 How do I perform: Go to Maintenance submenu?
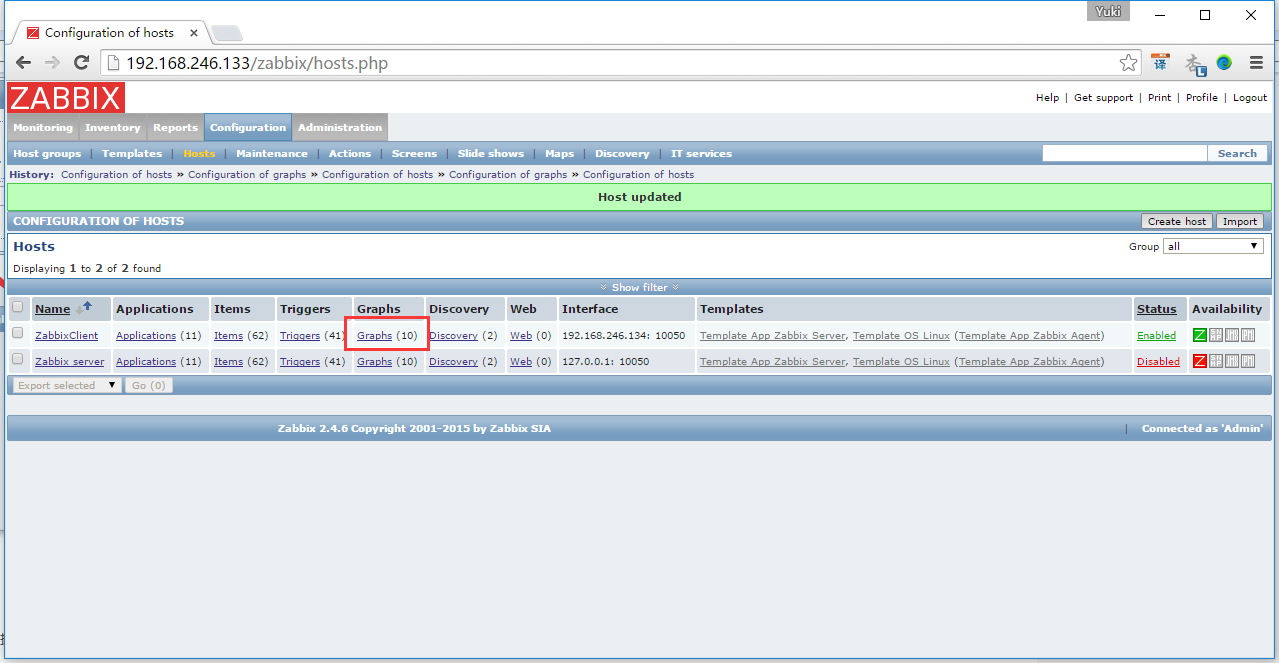click(272, 154)
